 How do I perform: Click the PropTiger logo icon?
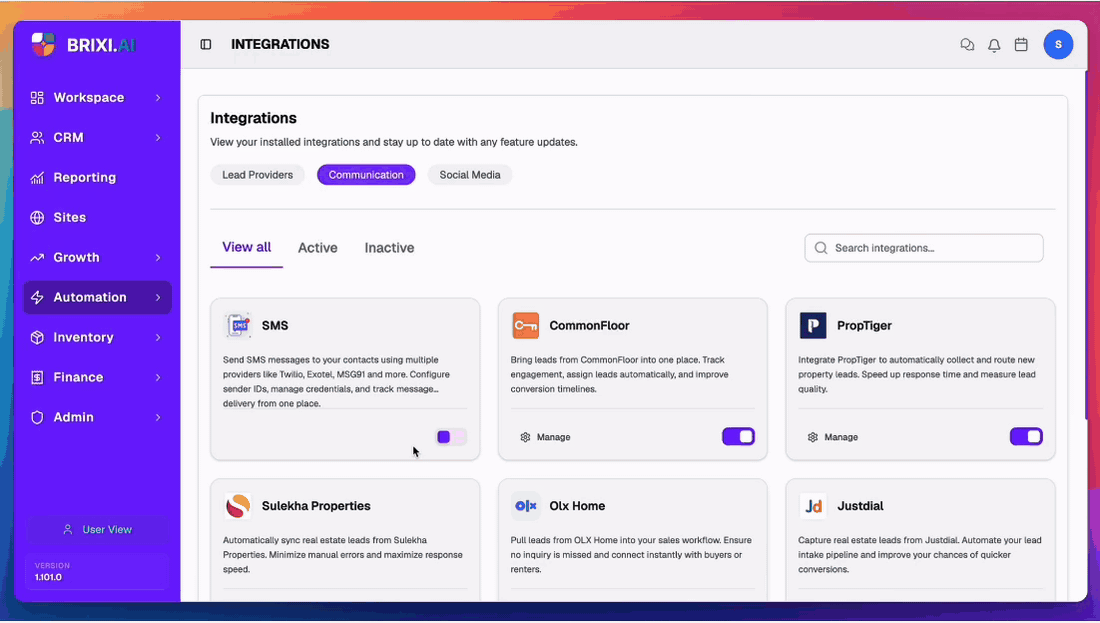click(813, 326)
